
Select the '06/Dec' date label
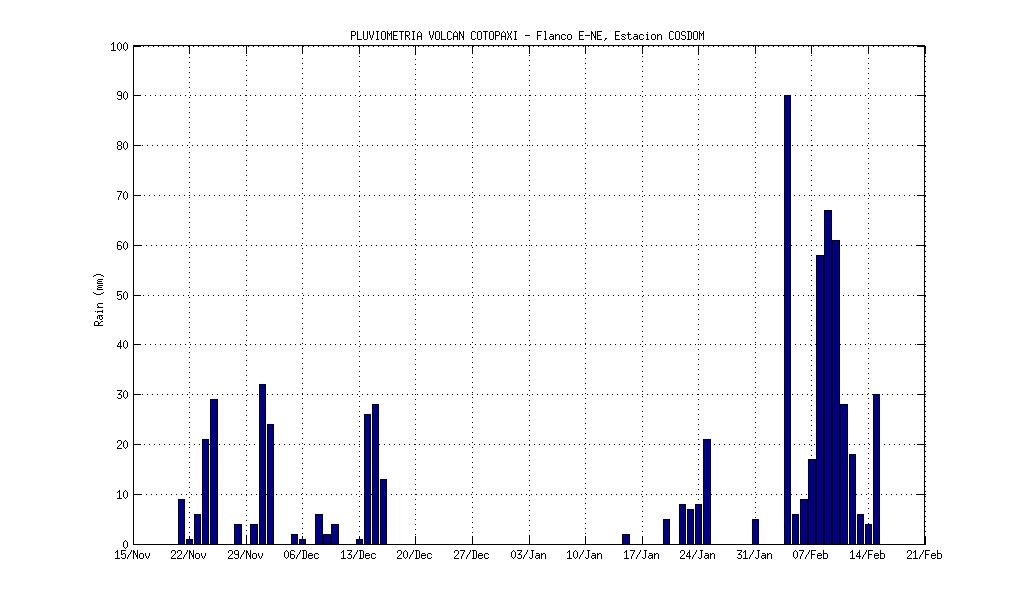302,555
